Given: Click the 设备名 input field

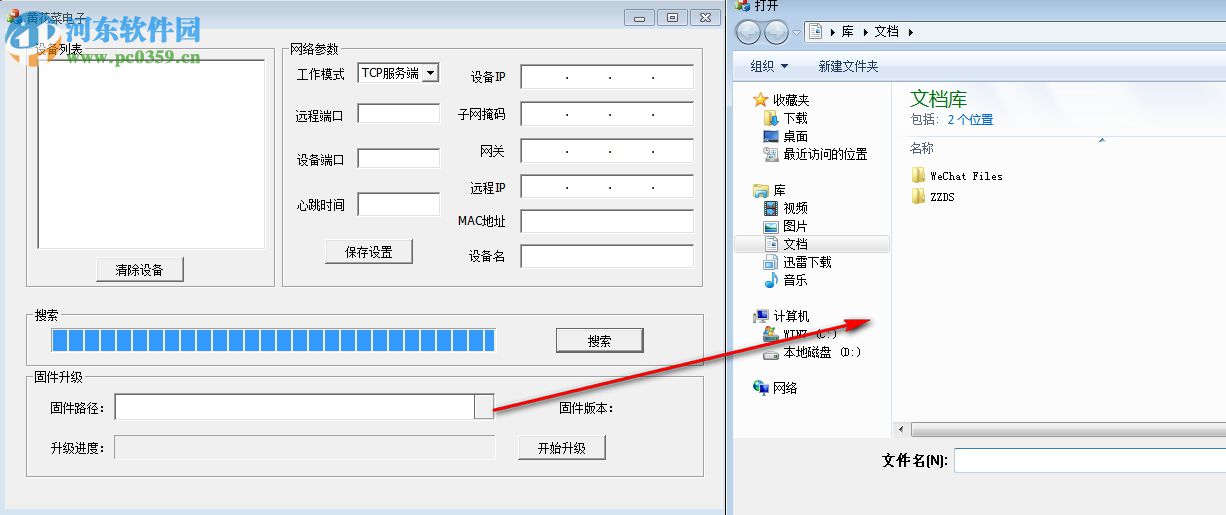Looking at the screenshot, I should (x=606, y=256).
